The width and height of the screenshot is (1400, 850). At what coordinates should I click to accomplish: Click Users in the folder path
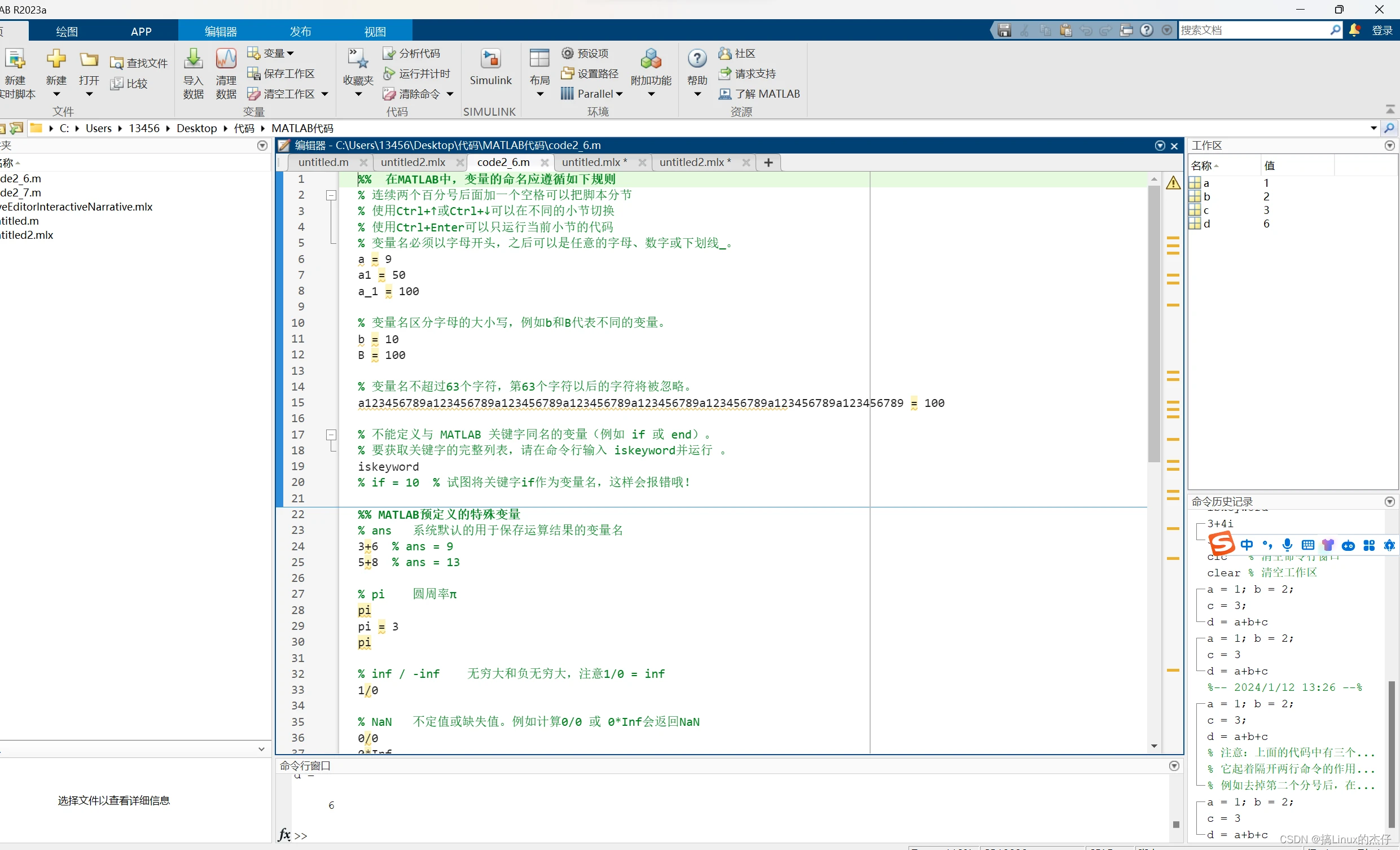click(99, 129)
